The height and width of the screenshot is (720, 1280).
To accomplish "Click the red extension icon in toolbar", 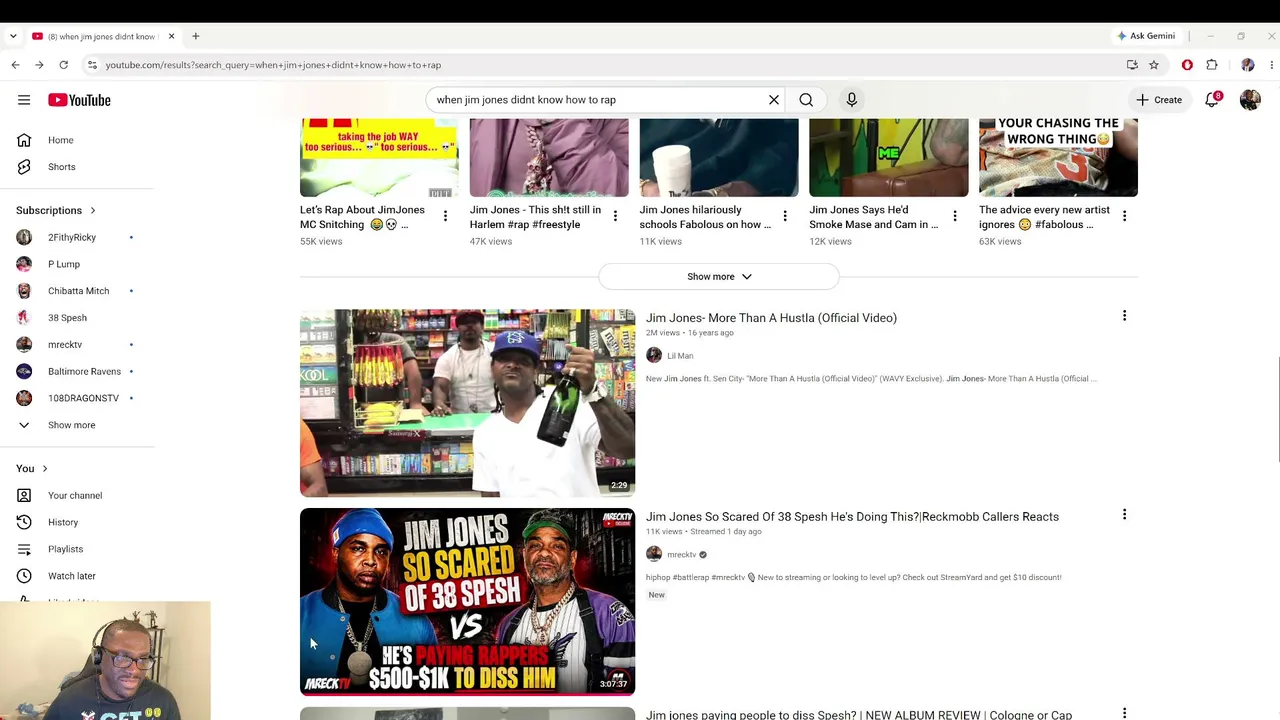I will tap(1187, 65).
